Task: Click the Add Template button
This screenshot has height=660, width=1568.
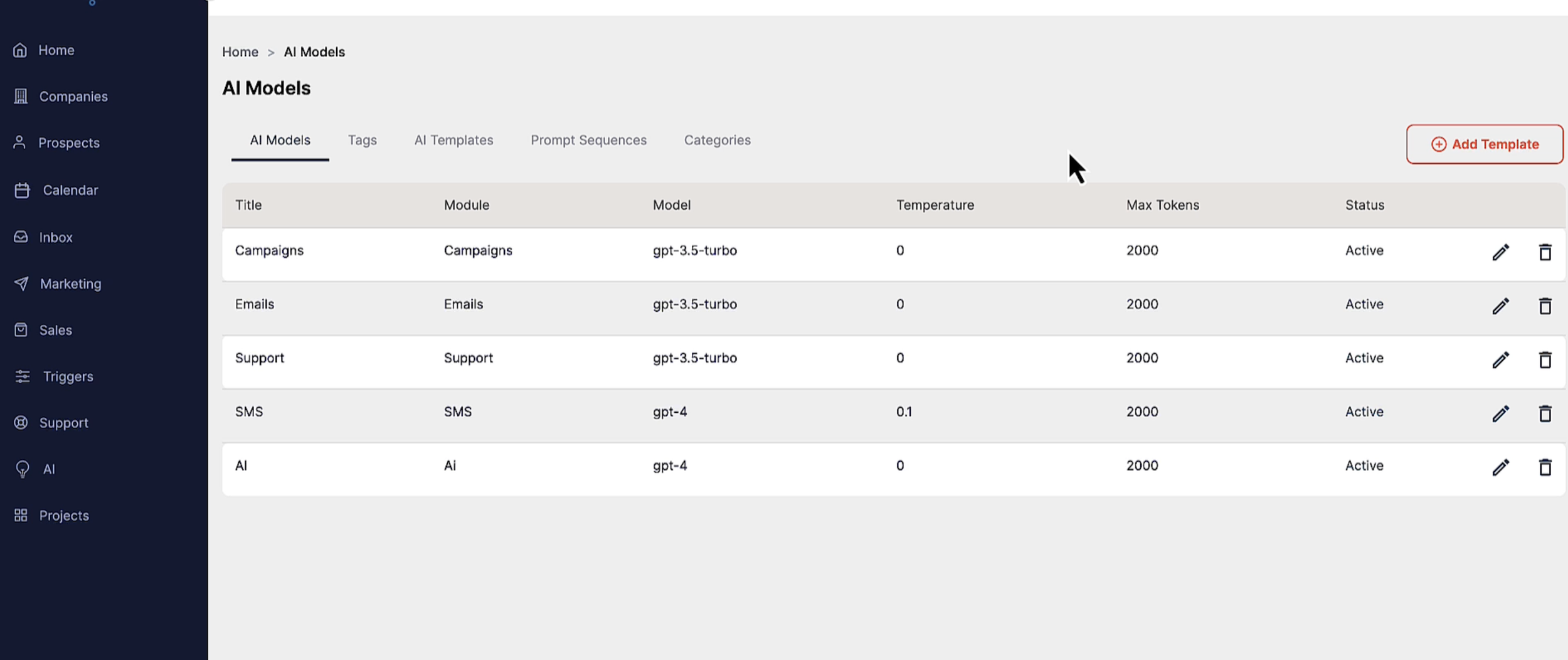Action: [1484, 144]
